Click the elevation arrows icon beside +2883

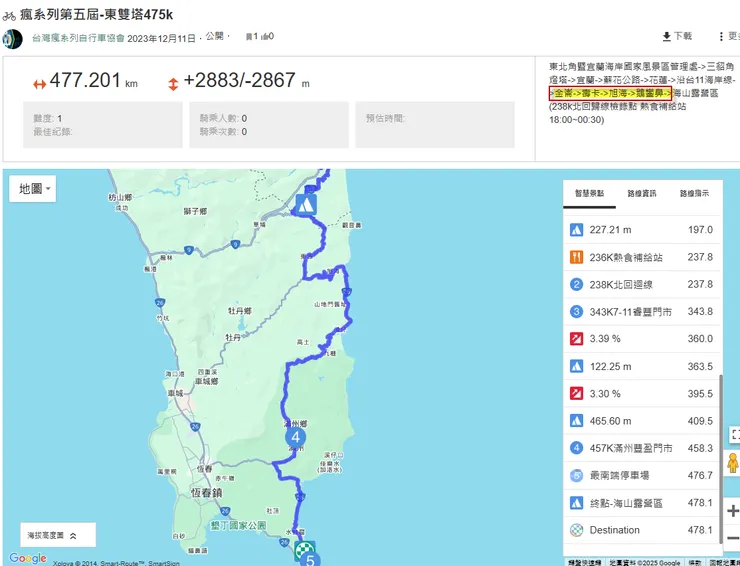(173, 84)
